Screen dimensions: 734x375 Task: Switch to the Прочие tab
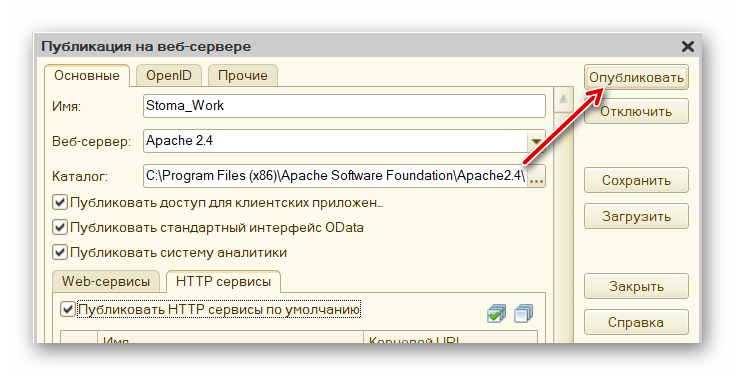pyautogui.click(x=242, y=76)
